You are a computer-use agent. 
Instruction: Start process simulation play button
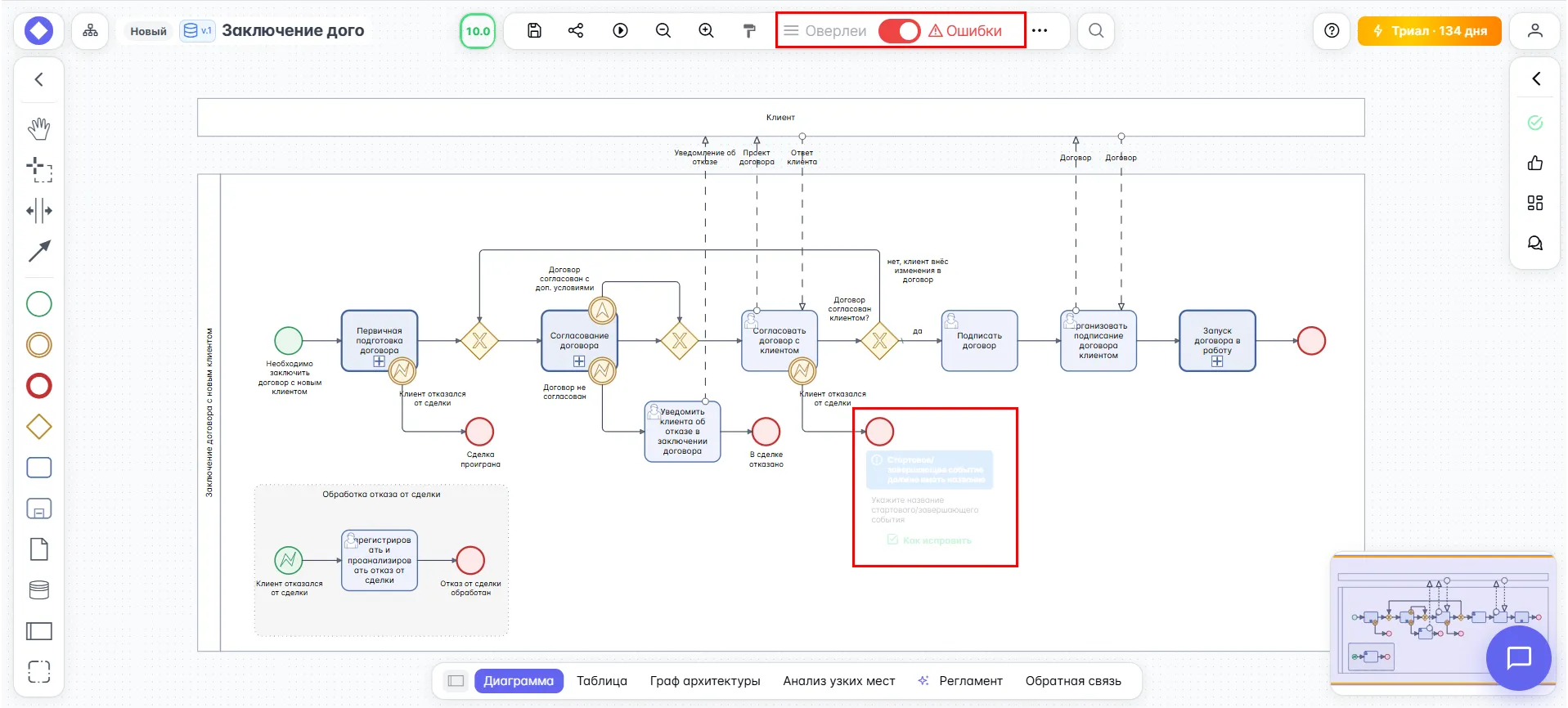(620, 31)
